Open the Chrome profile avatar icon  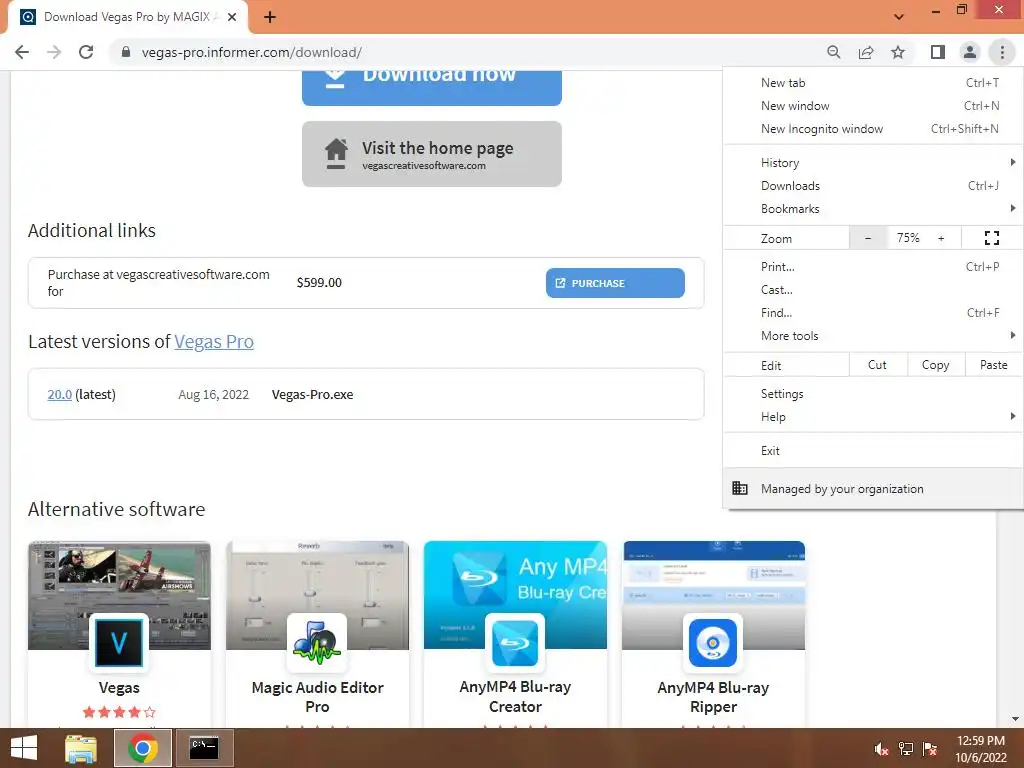(970, 52)
